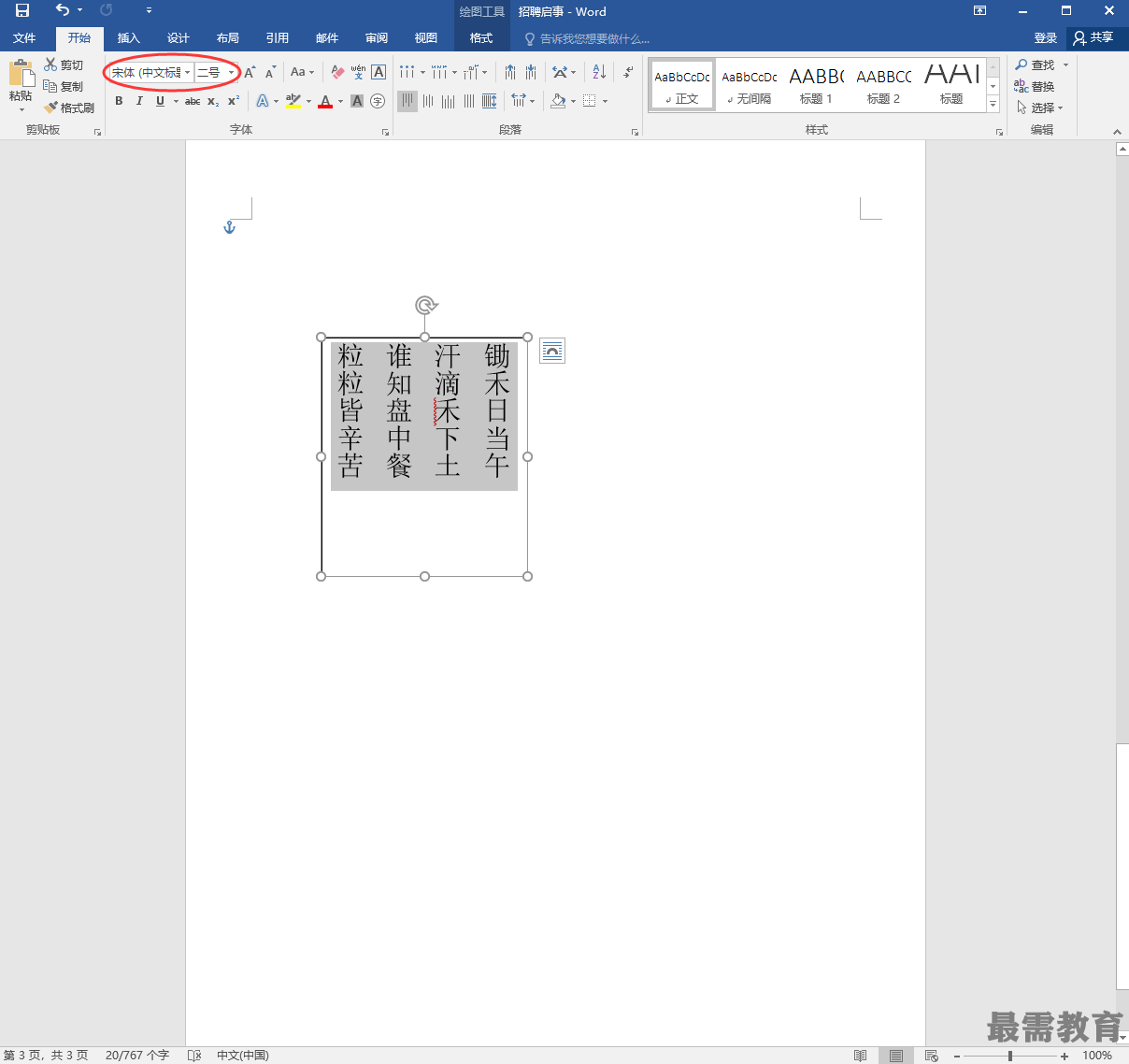Click the Layout Options icon beside the text box
Image resolution: width=1129 pixels, height=1064 pixels.
(552, 351)
